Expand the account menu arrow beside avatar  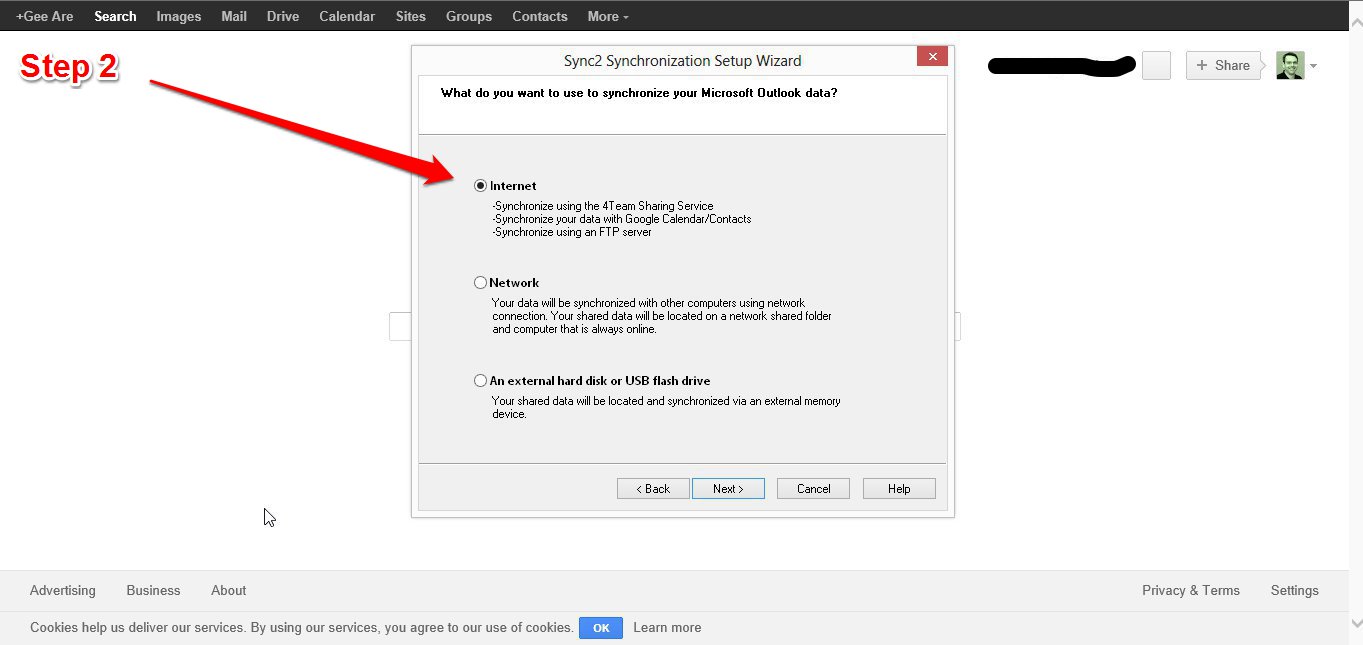pos(1313,66)
